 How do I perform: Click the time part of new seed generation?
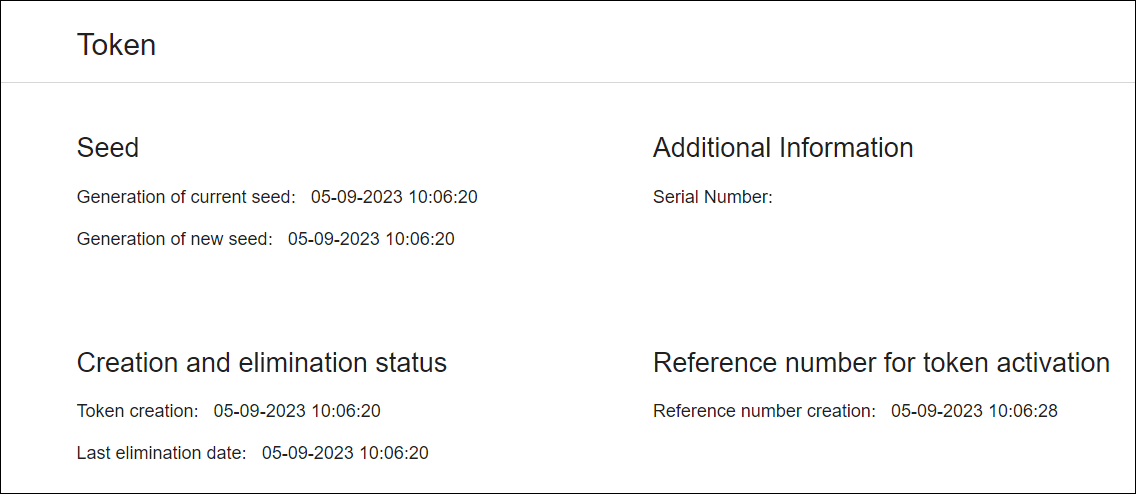coord(420,239)
